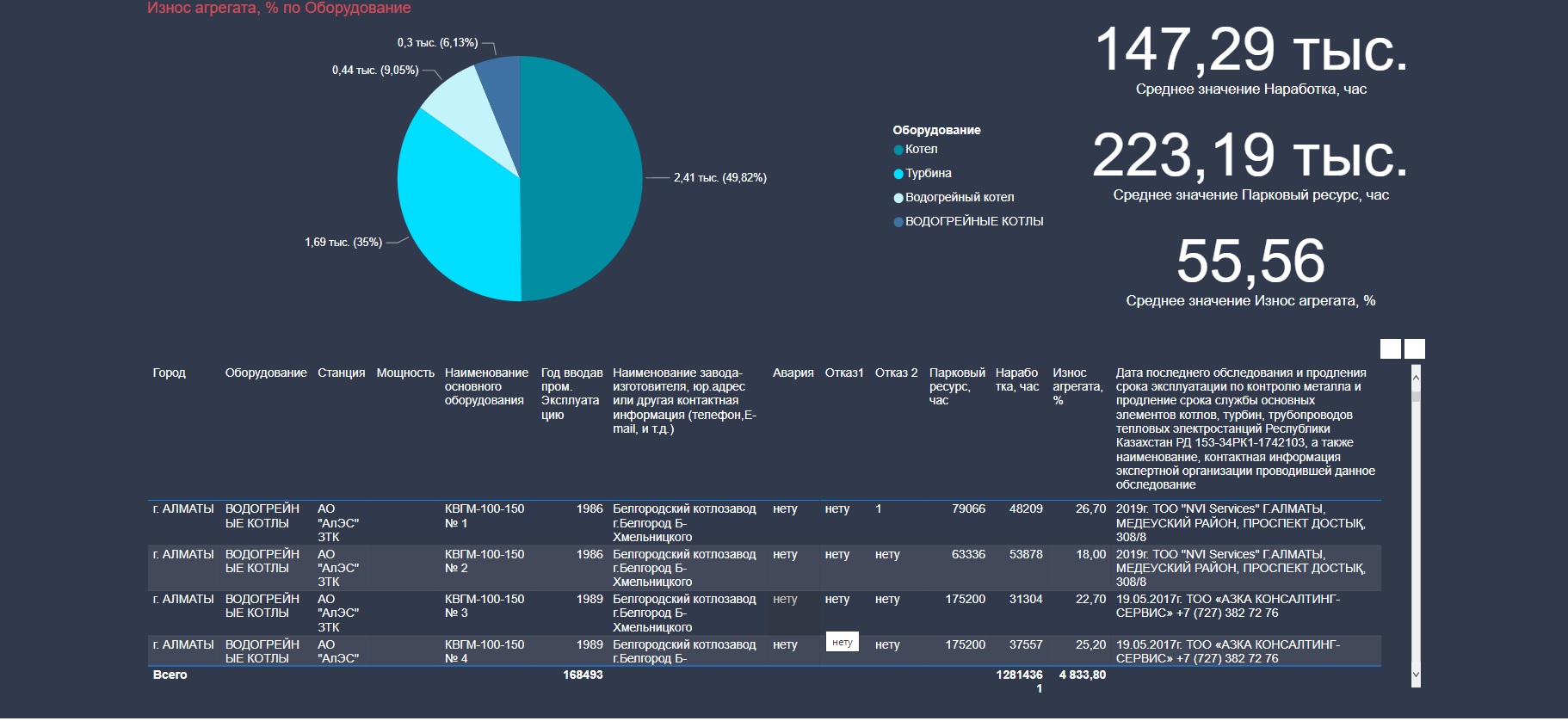Sort by the Отказ1 column header
This screenshot has height=721, width=1568.
[x=843, y=373]
